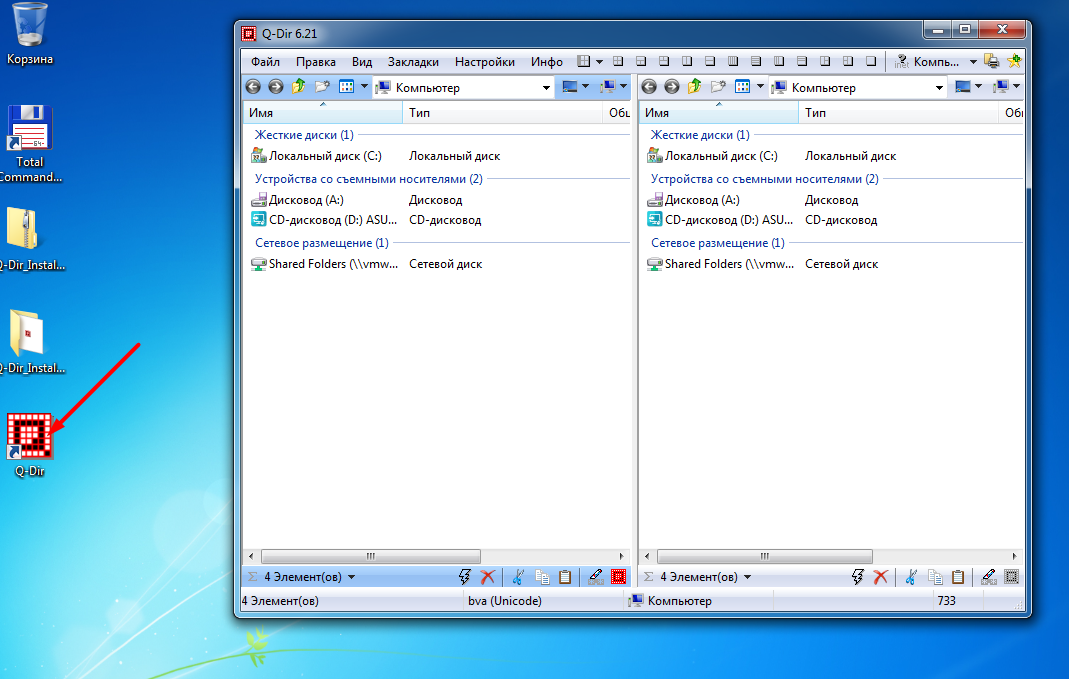
Task: Open the Закладки menu
Action: coord(413,61)
